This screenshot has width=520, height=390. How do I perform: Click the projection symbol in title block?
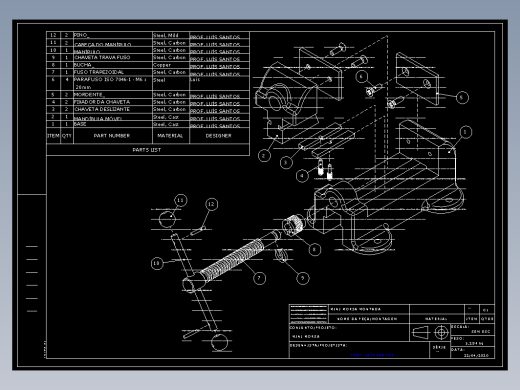pos(430,332)
